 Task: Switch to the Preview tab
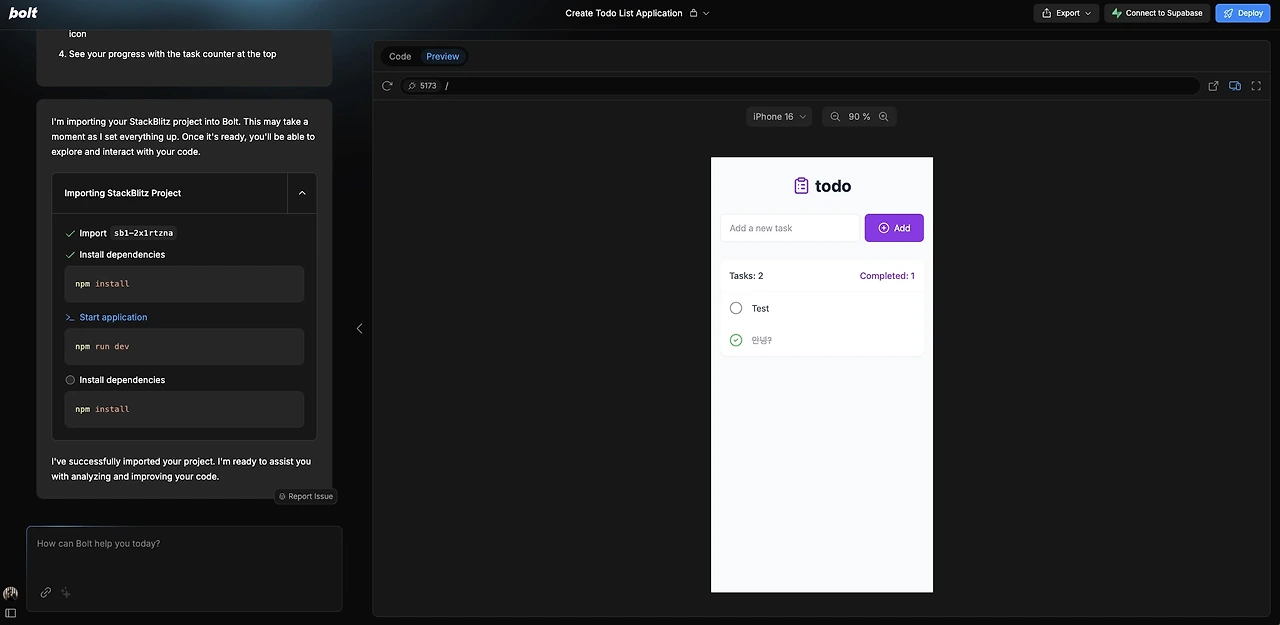coord(443,56)
